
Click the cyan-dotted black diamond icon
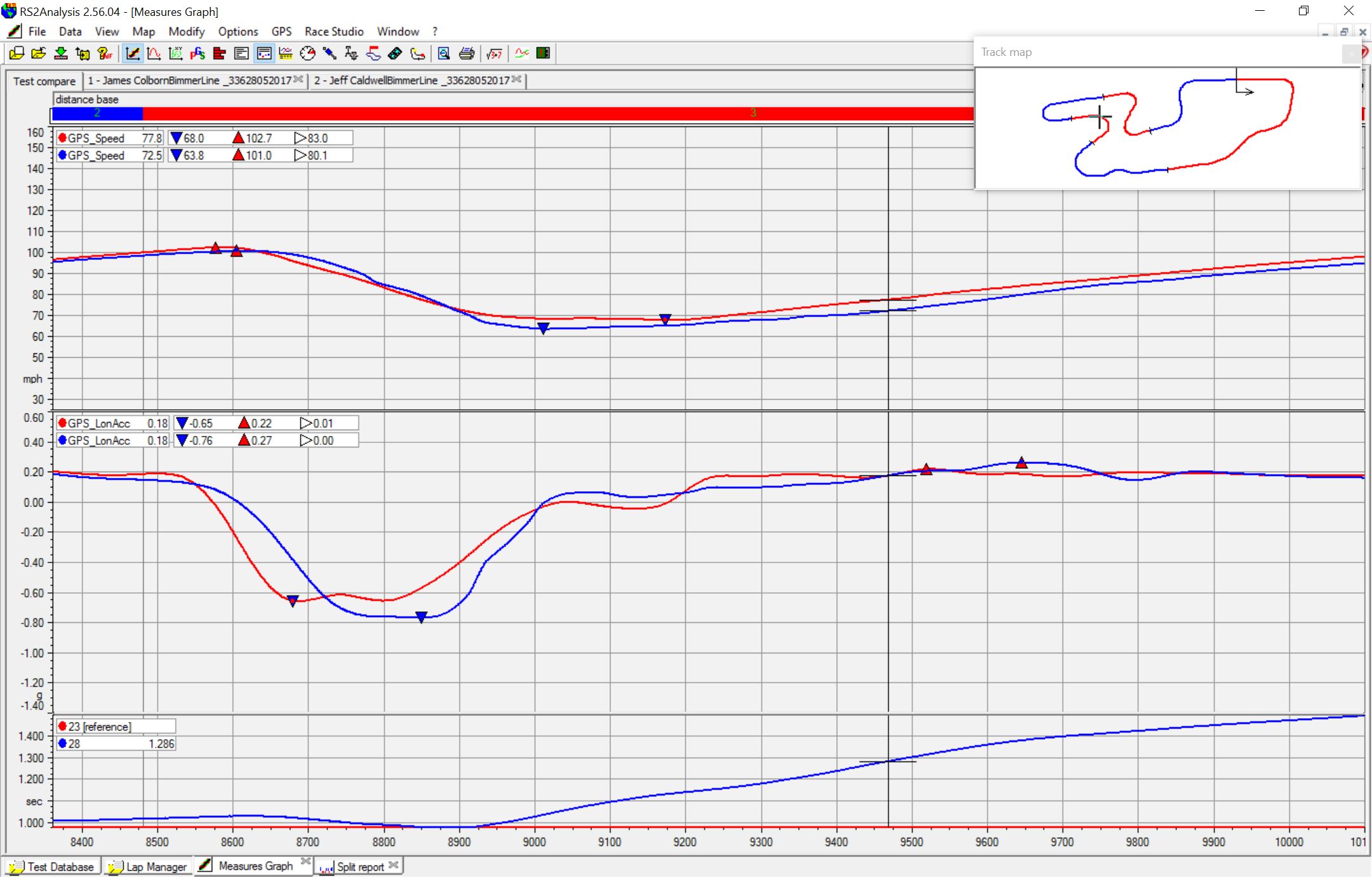tap(395, 53)
